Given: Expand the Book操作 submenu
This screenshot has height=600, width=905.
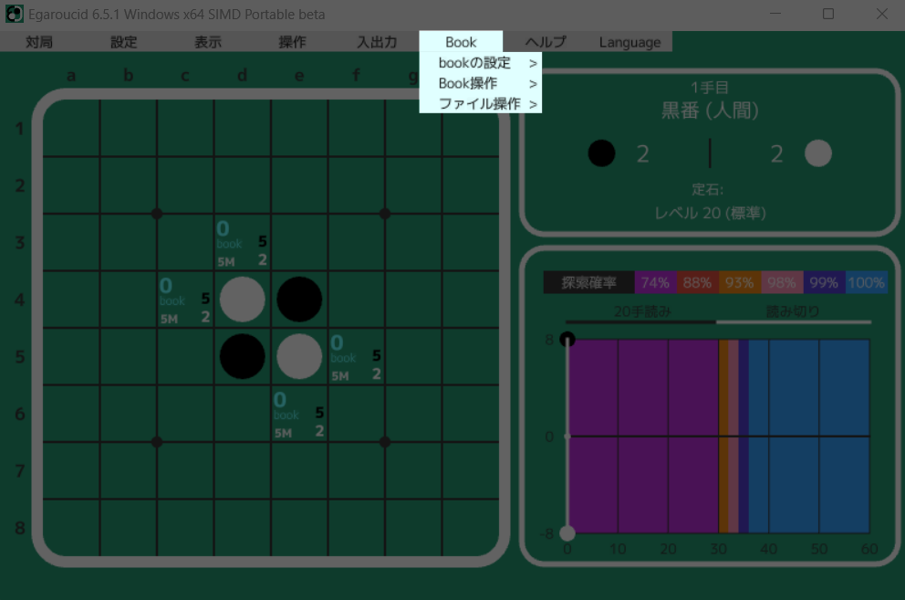Looking at the screenshot, I should pyautogui.click(x=480, y=83).
